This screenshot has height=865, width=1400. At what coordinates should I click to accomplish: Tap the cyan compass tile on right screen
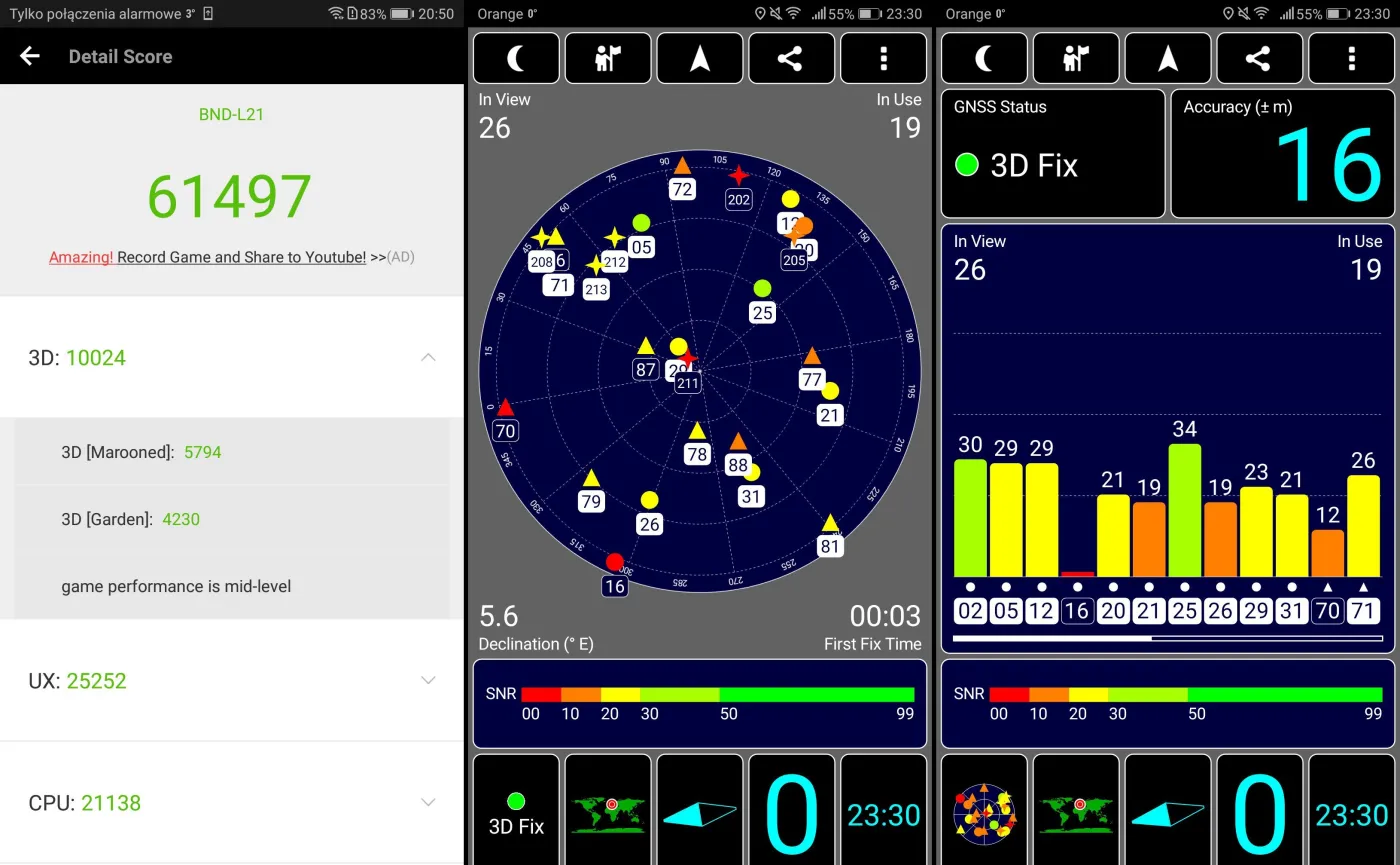pos(1168,809)
